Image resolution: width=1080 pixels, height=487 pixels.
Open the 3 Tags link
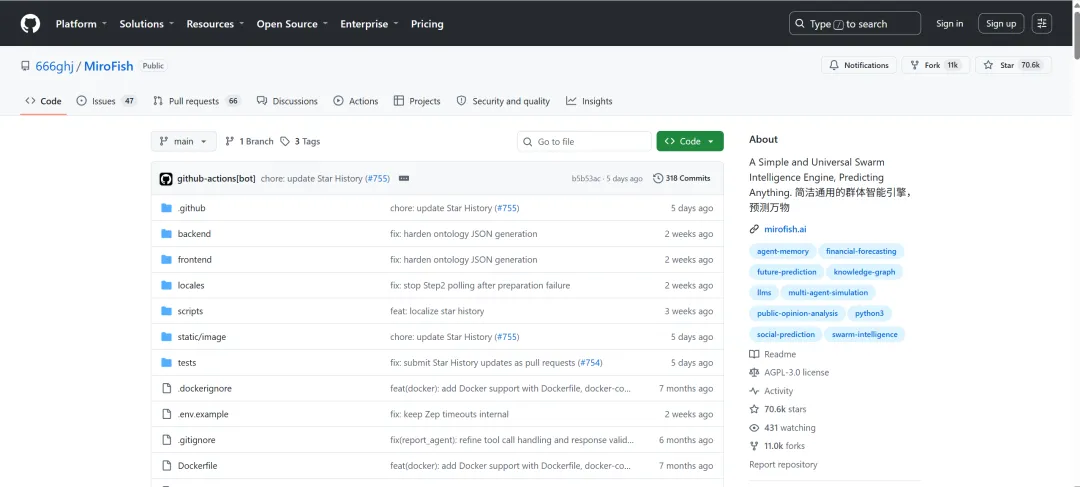tap(300, 141)
